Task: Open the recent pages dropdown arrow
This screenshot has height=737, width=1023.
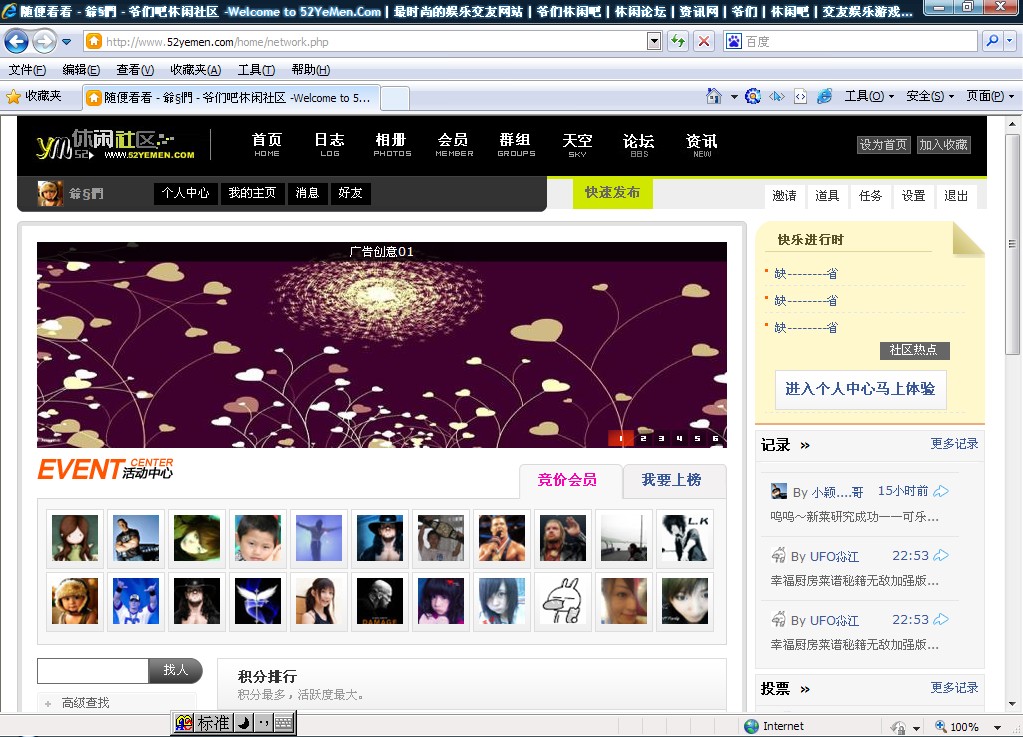Action: click(x=67, y=42)
